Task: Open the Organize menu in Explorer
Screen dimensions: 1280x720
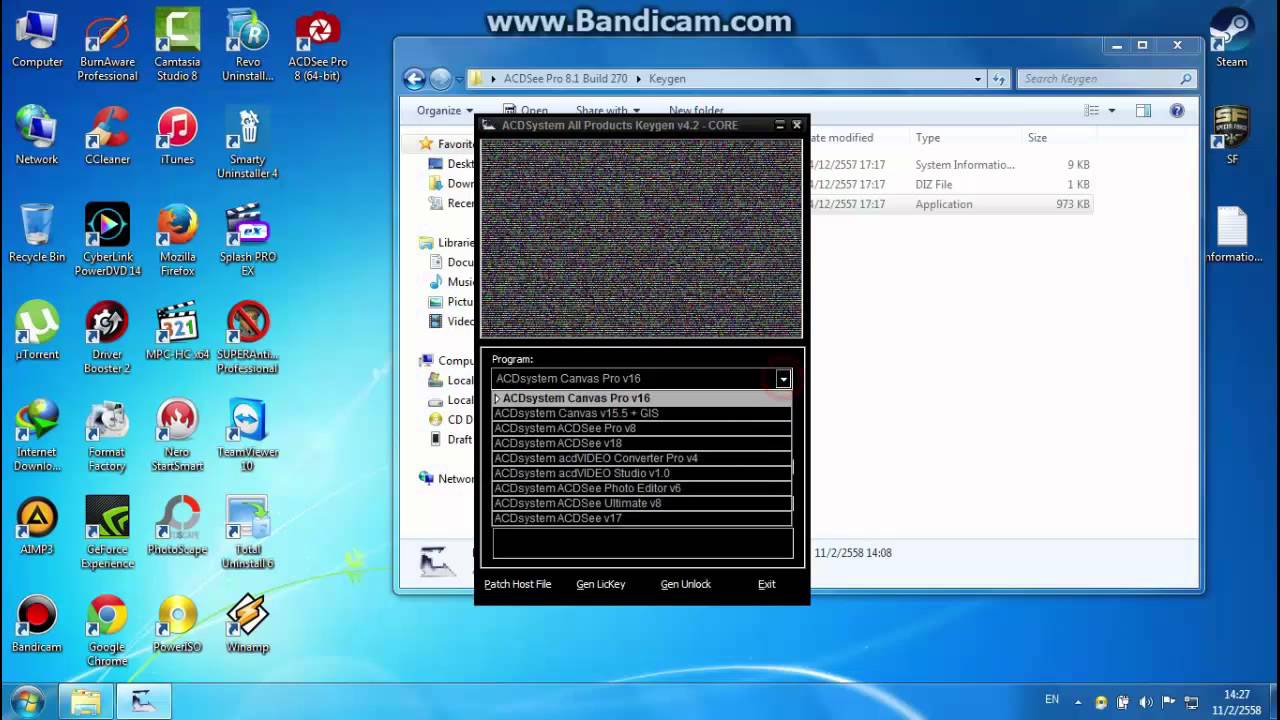Action: 445,110
